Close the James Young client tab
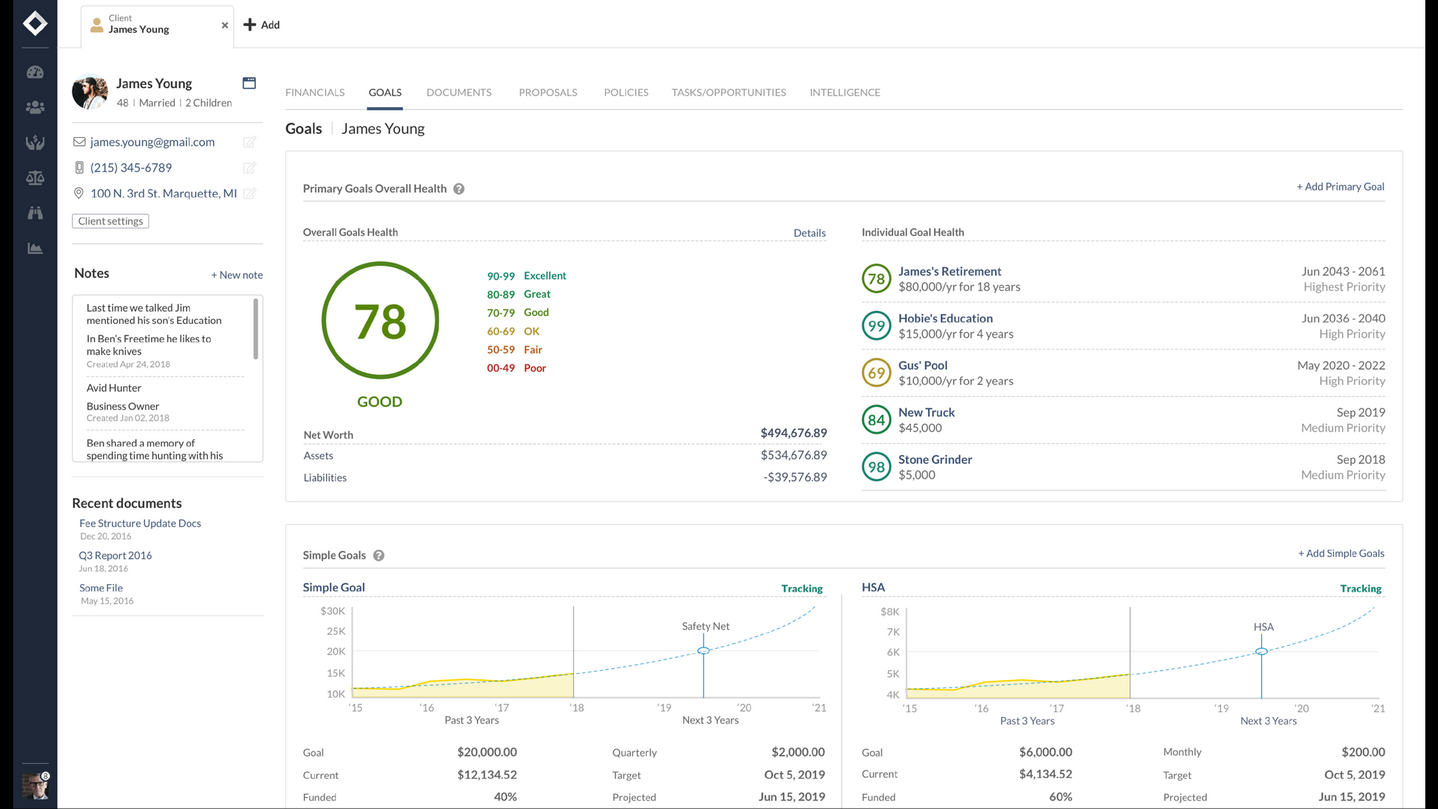 click(x=225, y=25)
